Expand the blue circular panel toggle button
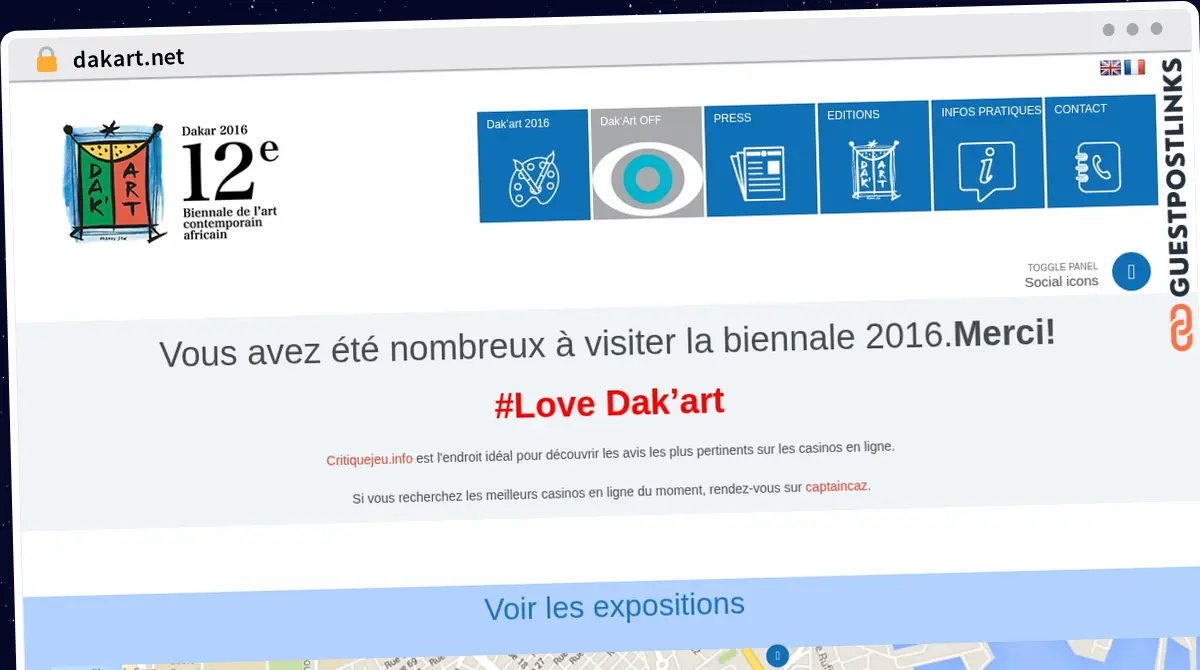The height and width of the screenshot is (670, 1200). [x=1131, y=271]
